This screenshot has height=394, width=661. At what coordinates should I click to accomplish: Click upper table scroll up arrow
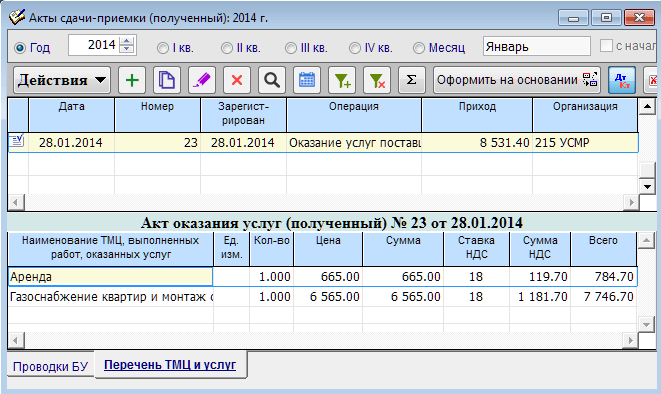tap(647, 106)
